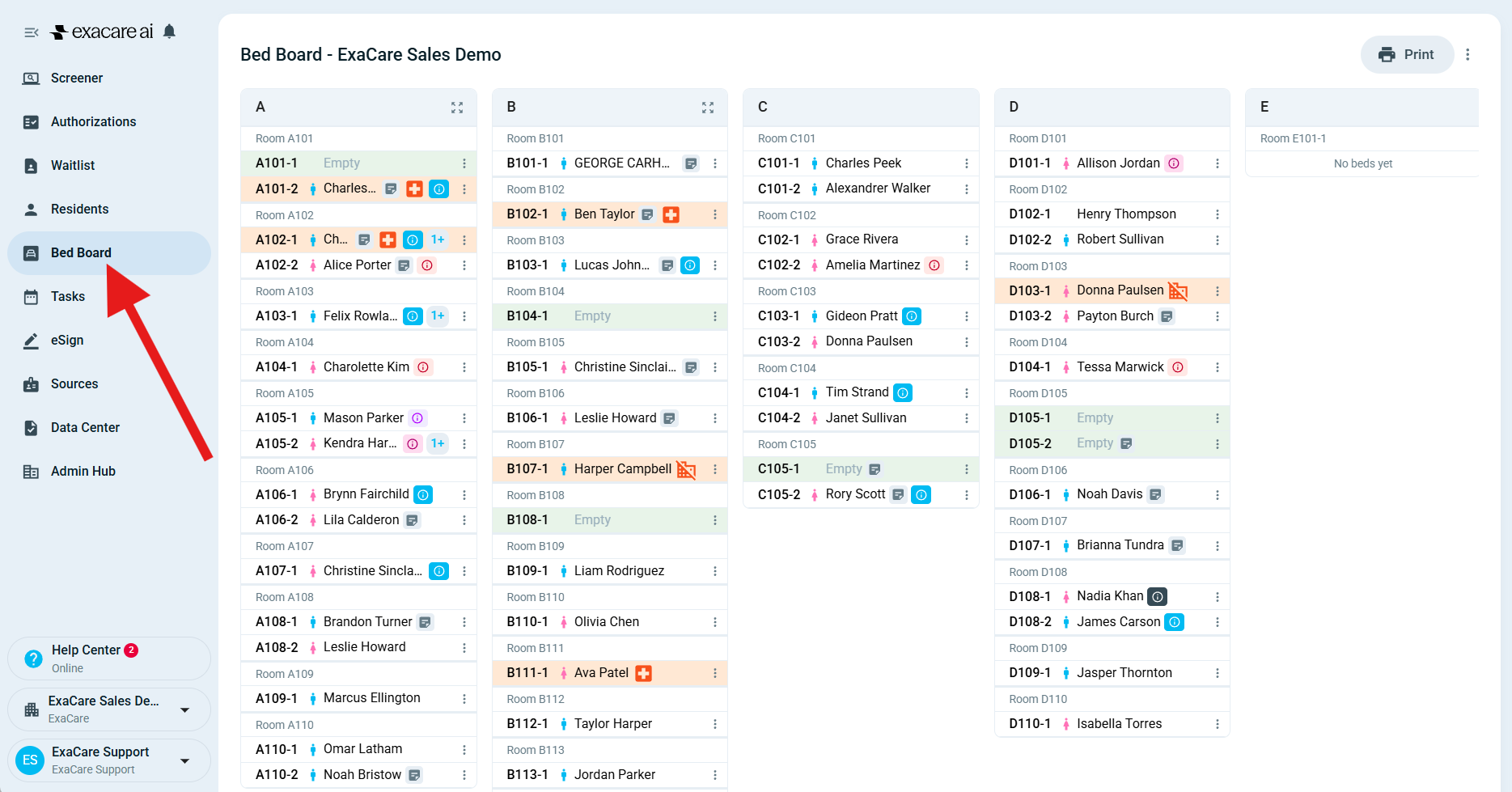Image resolution: width=1512 pixels, height=792 pixels.
Task: Click the no-bed icon on Harper Campbell
Action: [x=686, y=469]
